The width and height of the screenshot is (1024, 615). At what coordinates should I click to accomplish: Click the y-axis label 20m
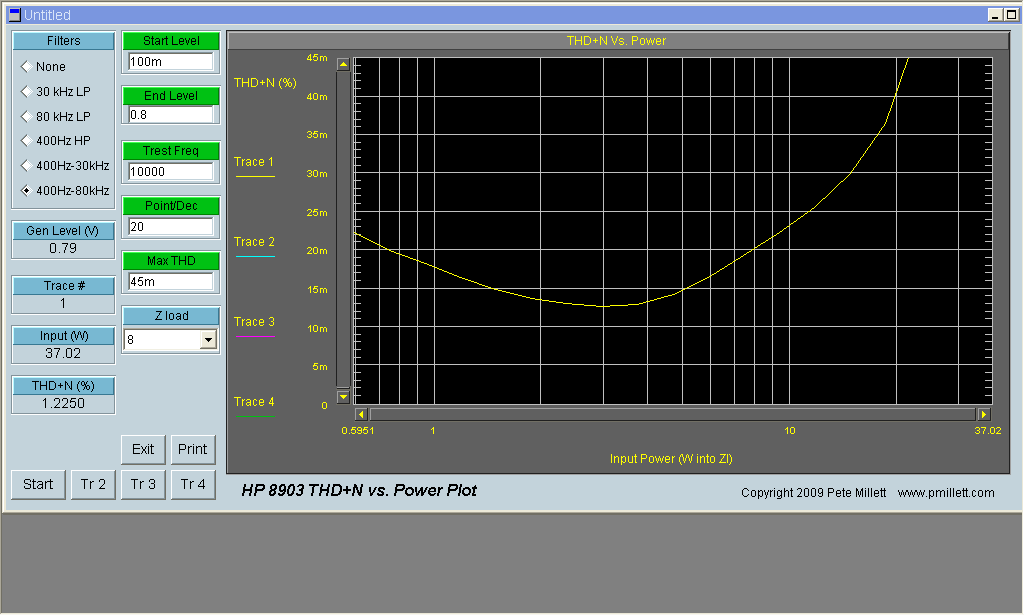(317, 251)
